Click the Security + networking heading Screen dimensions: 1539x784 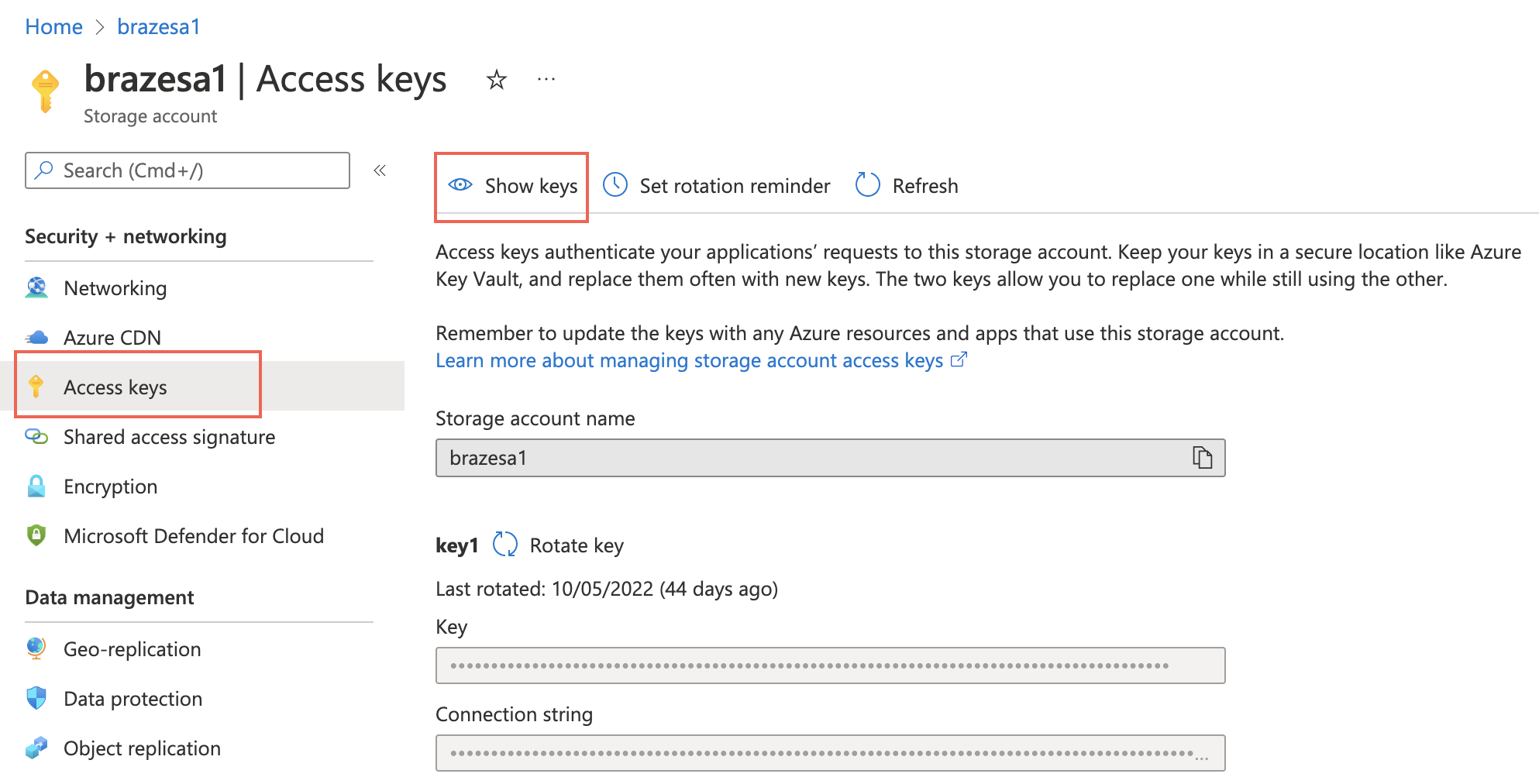point(126,236)
